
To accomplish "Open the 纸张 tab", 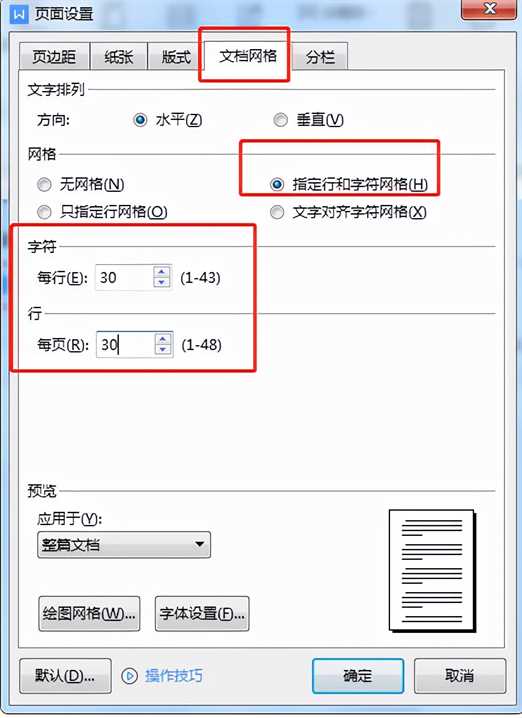I will pyautogui.click(x=119, y=57).
